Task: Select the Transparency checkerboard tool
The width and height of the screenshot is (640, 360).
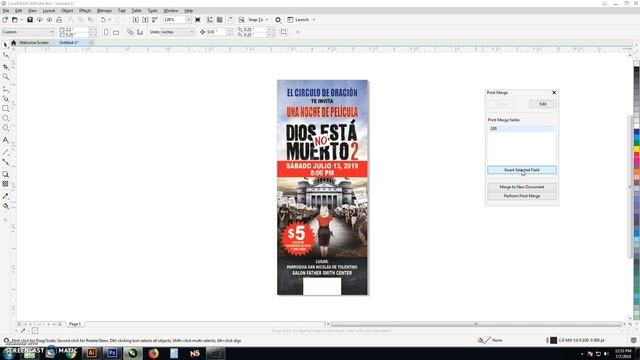Action: (x=6, y=184)
